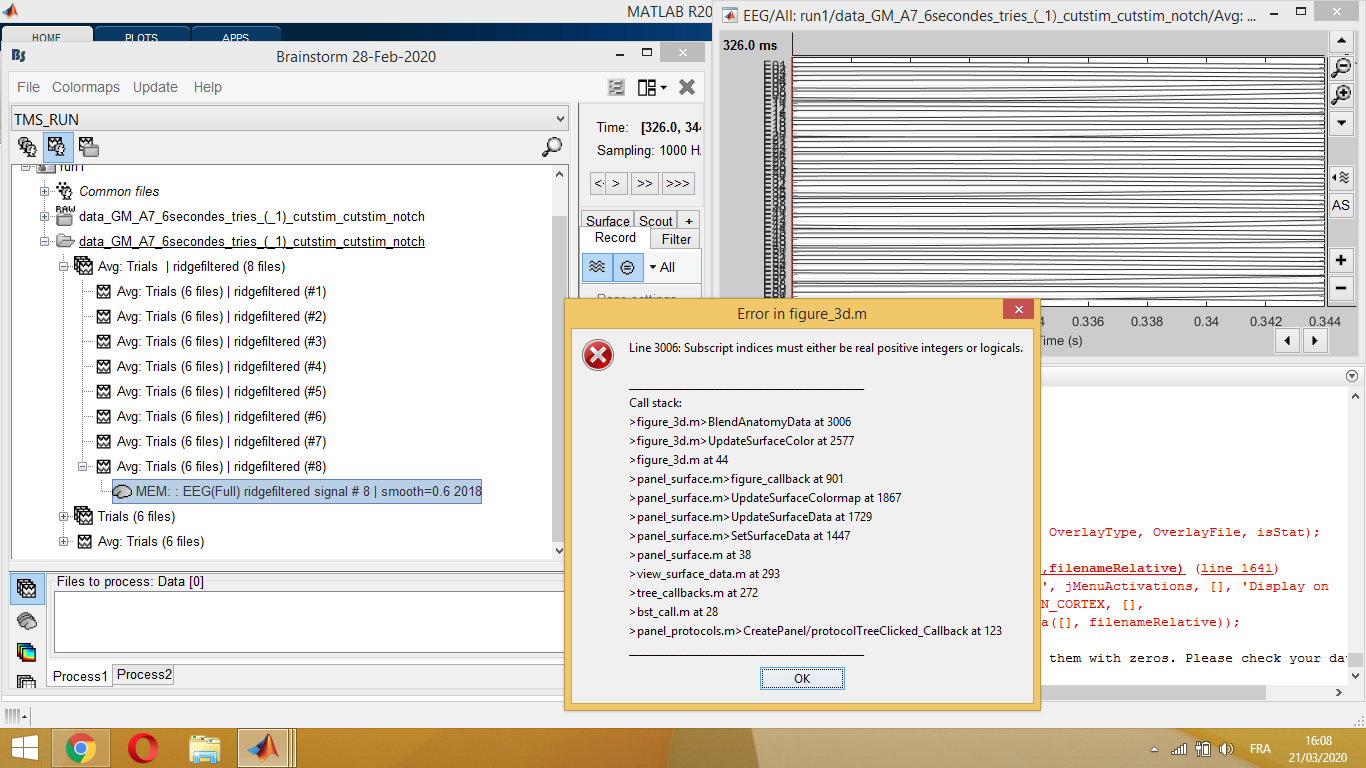Image resolution: width=1366 pixels, height=768 pixels.
Task: Select the functional data by subjects view icon
Action: [58, 147]
